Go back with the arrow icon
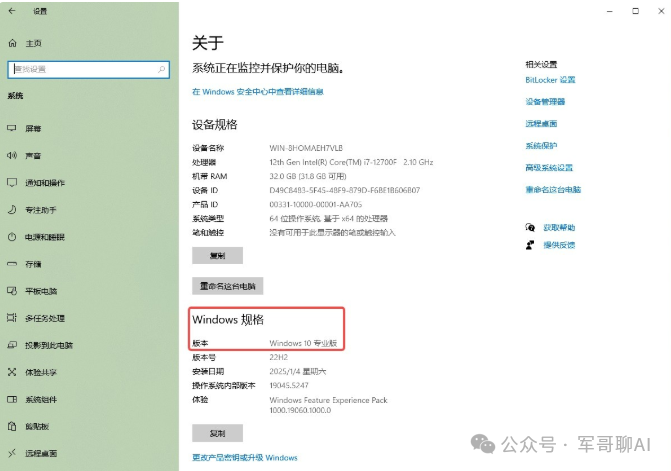671x471 pixels. tap(12, 11)
